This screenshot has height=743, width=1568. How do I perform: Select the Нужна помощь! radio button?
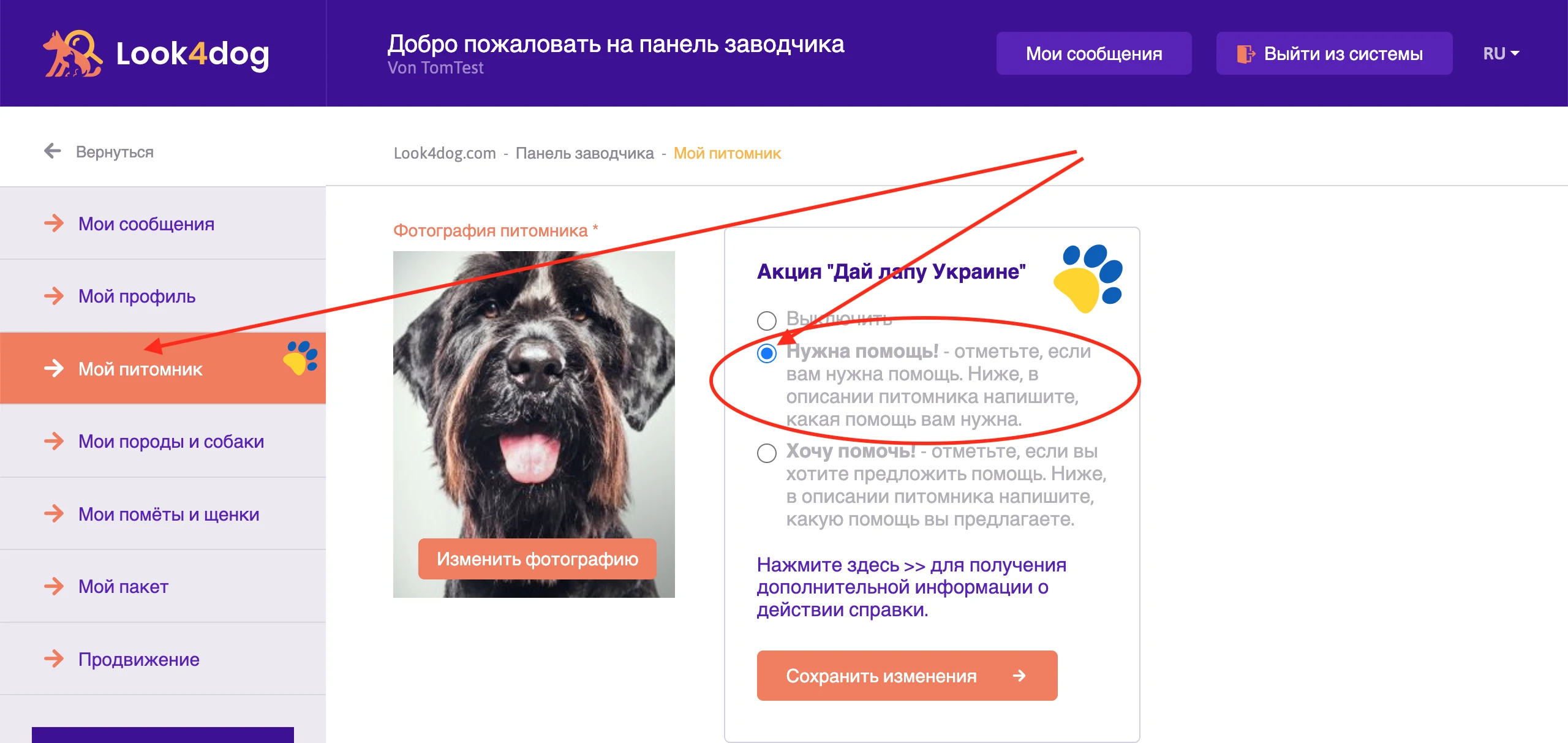[x=766, y=352]
